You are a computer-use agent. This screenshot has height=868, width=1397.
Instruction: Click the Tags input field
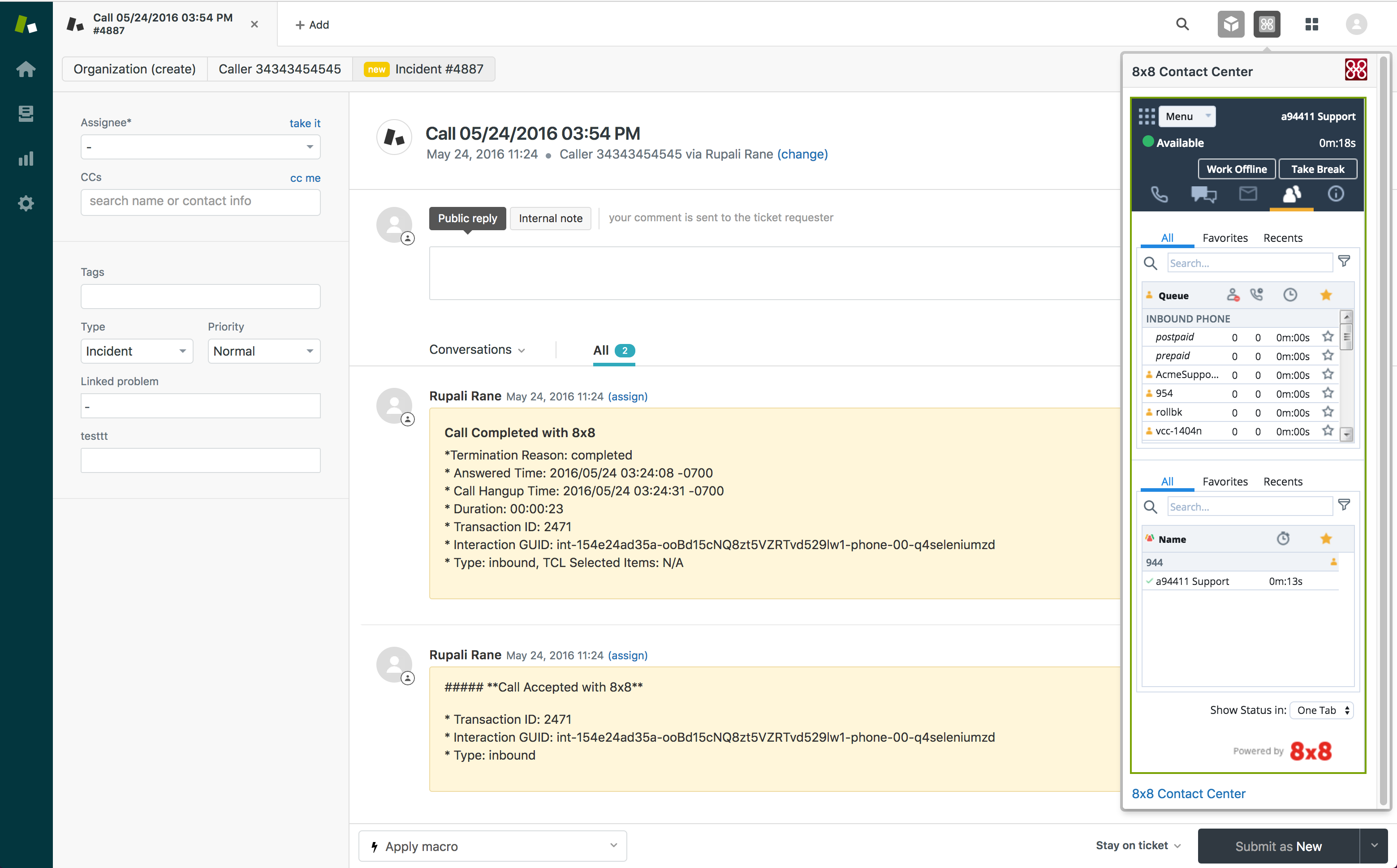click(x=200, y=296)
